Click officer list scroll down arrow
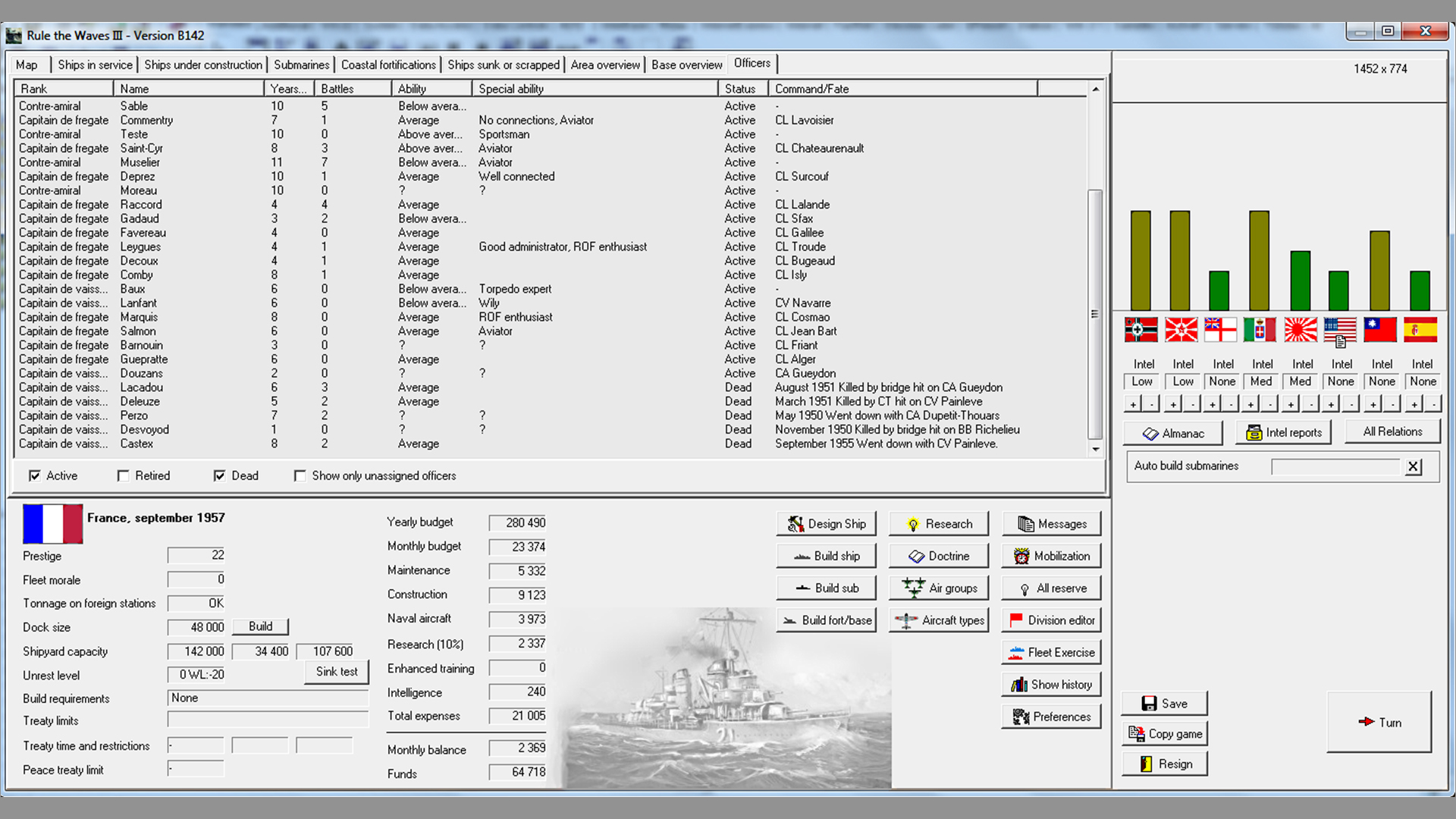This screenshot has height=819, width=1456. (1095, 449)
